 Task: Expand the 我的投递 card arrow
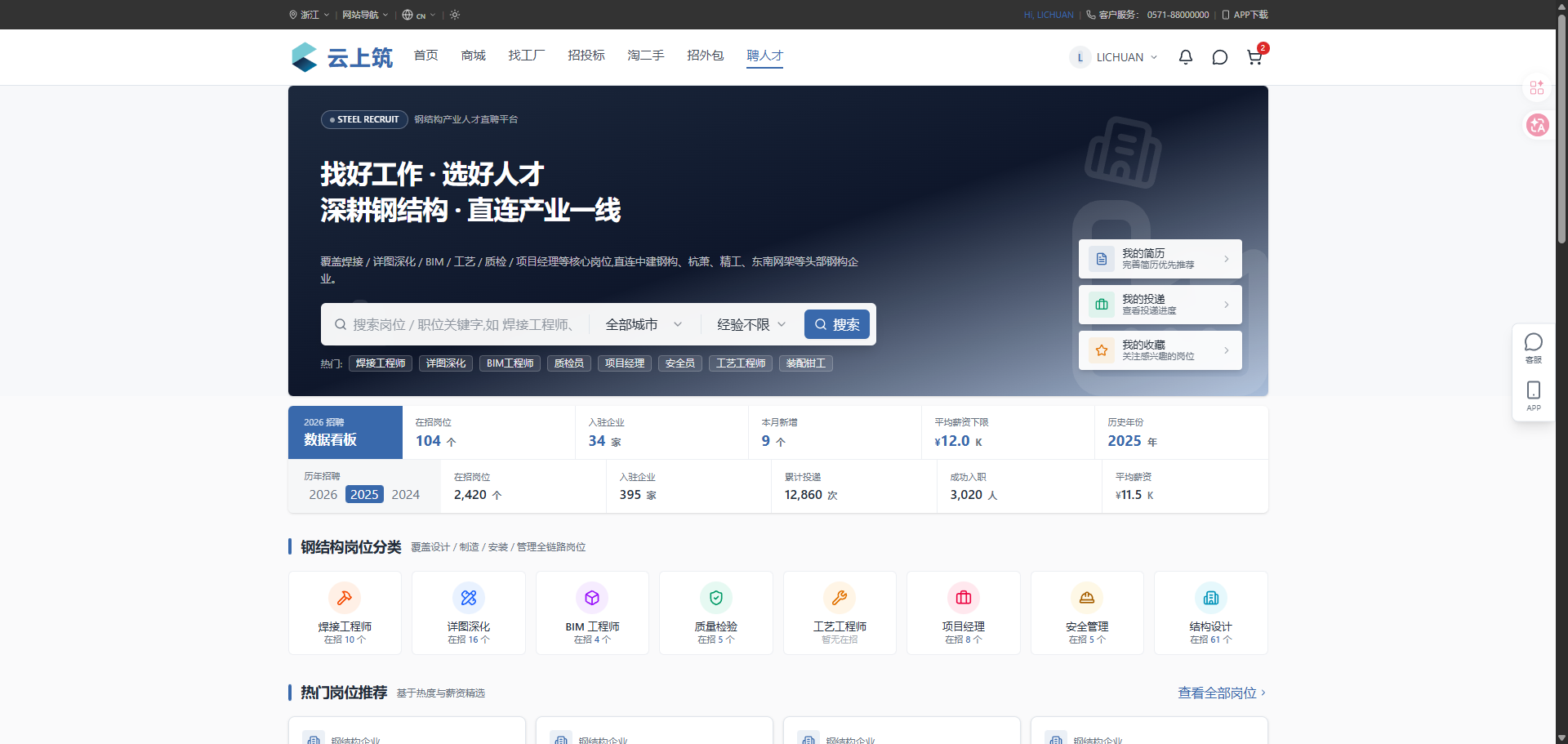tap(1226, 305)
